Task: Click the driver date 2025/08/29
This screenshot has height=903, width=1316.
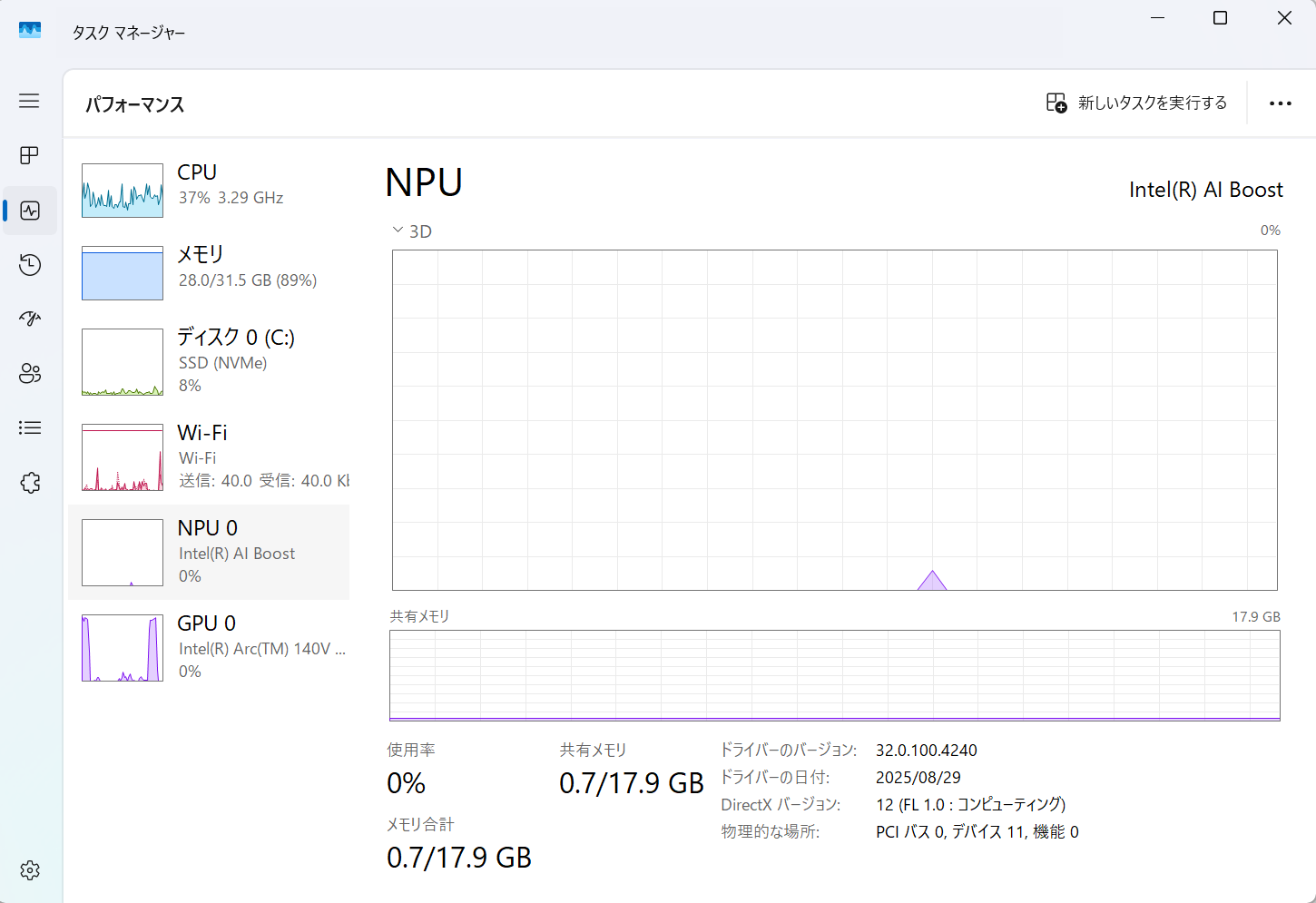Action: tap(918, 778)
